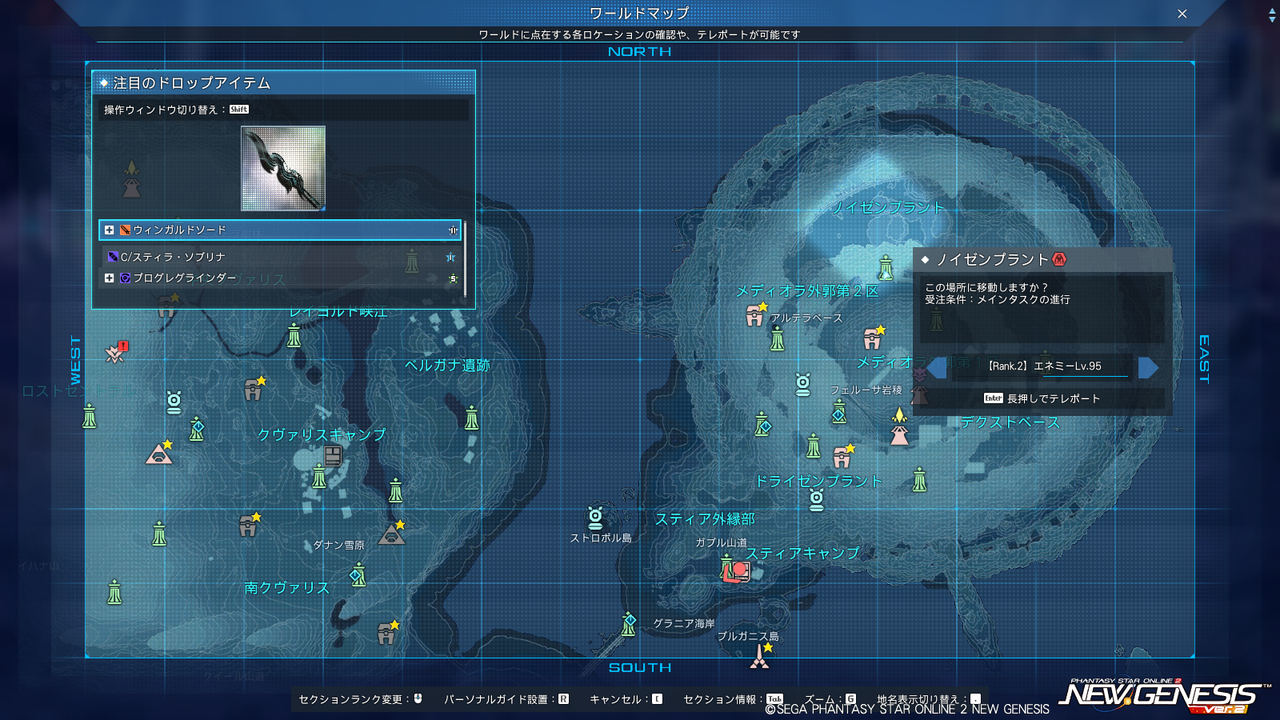Click the クヴァリスキャンプ map label
The width and height of the screenshot is (1280, 720).
click(321, 435)
